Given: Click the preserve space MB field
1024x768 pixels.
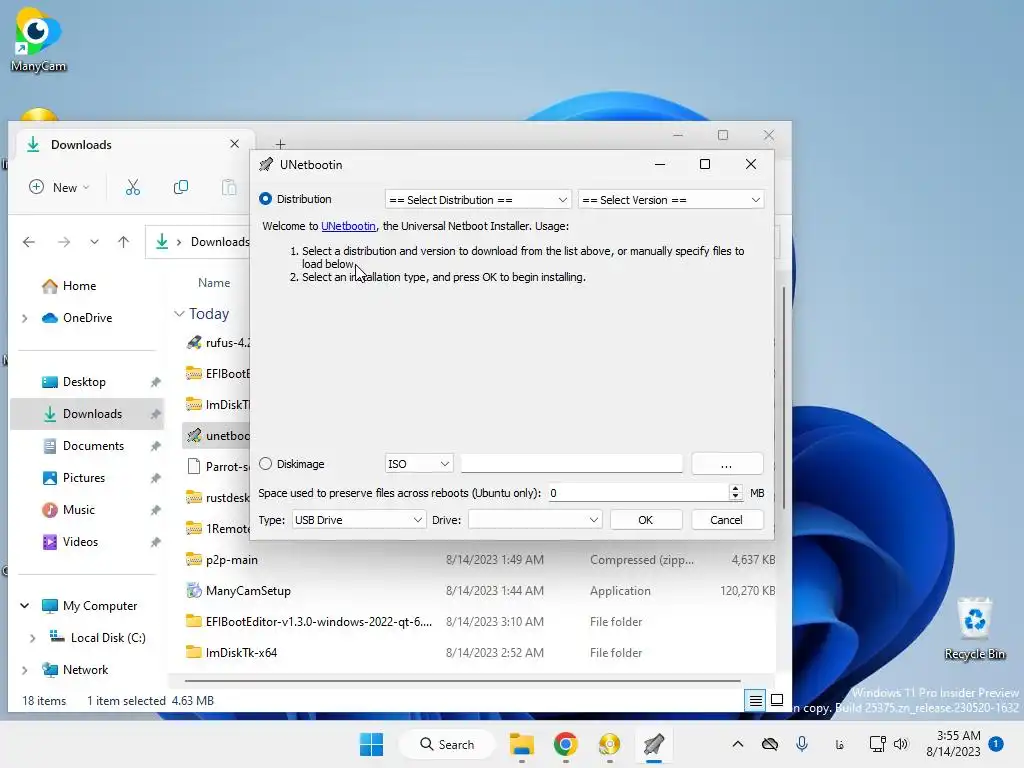Looking at the screenshot, I should (637, 493).
